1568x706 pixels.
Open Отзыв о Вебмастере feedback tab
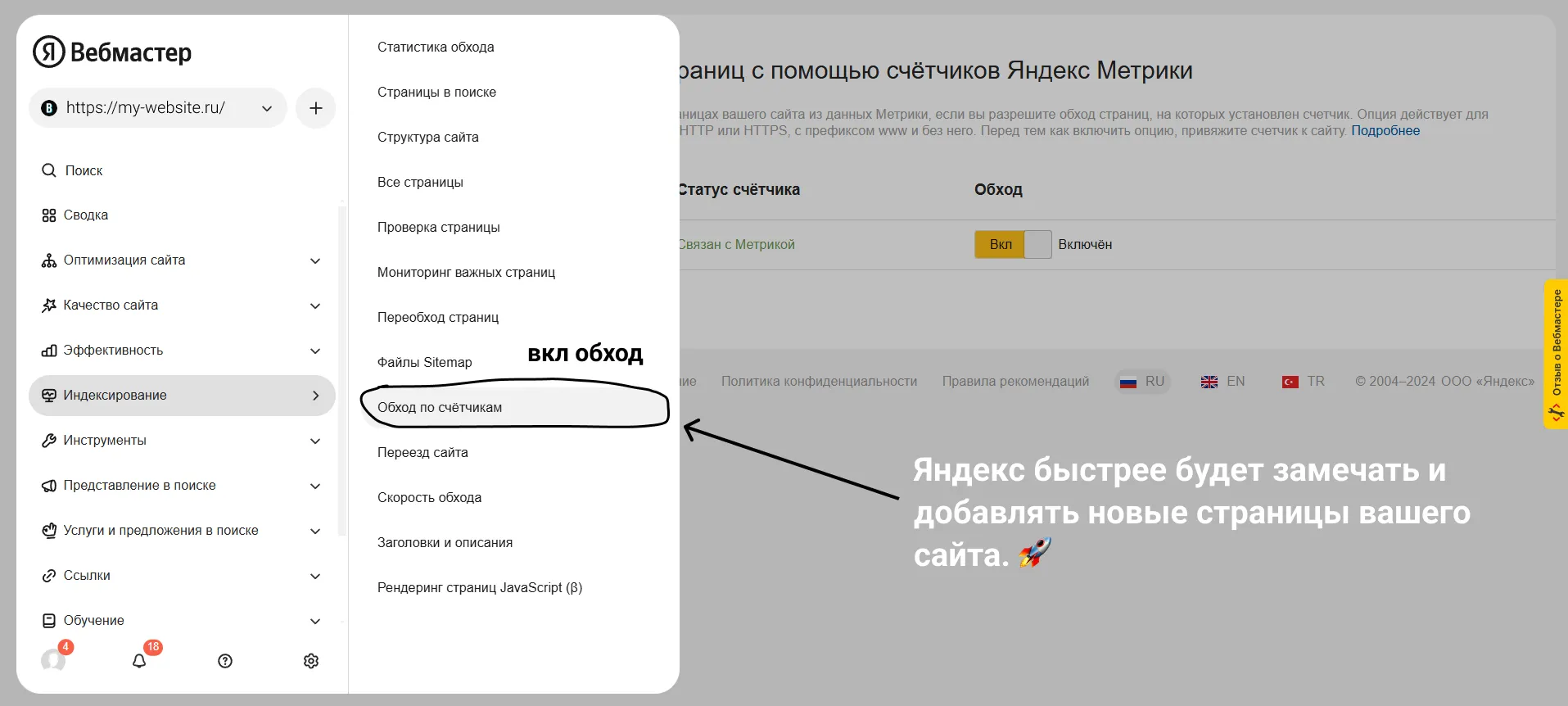click(x=1556, y=354)
